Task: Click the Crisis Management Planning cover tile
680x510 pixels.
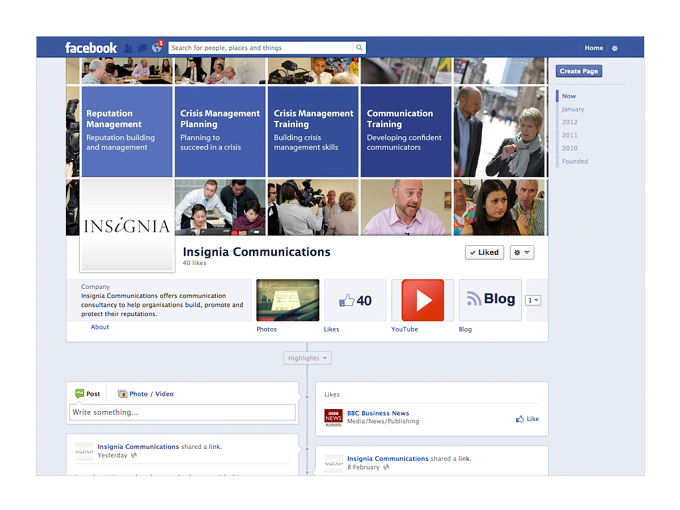Action: coord(220,132)
